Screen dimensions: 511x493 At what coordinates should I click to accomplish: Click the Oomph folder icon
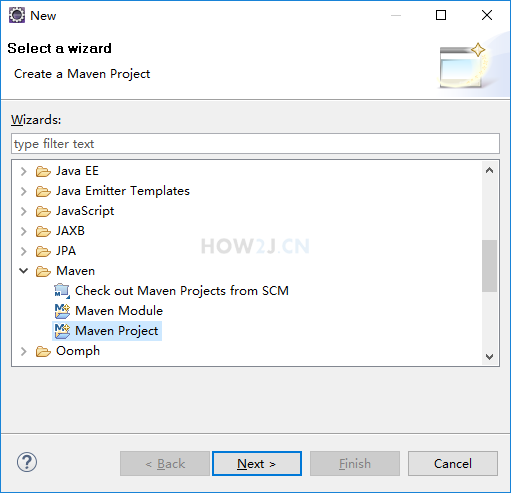[x=43, y=351]
